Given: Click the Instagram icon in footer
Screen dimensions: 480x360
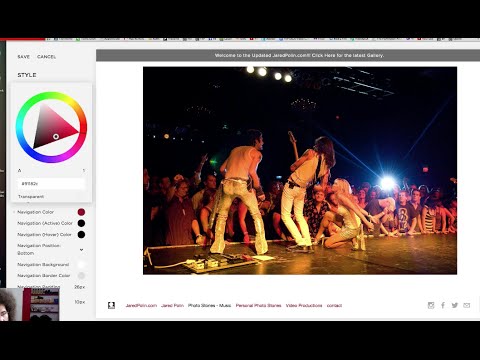Looking at the screenshot, I should [x=431, y=305].
